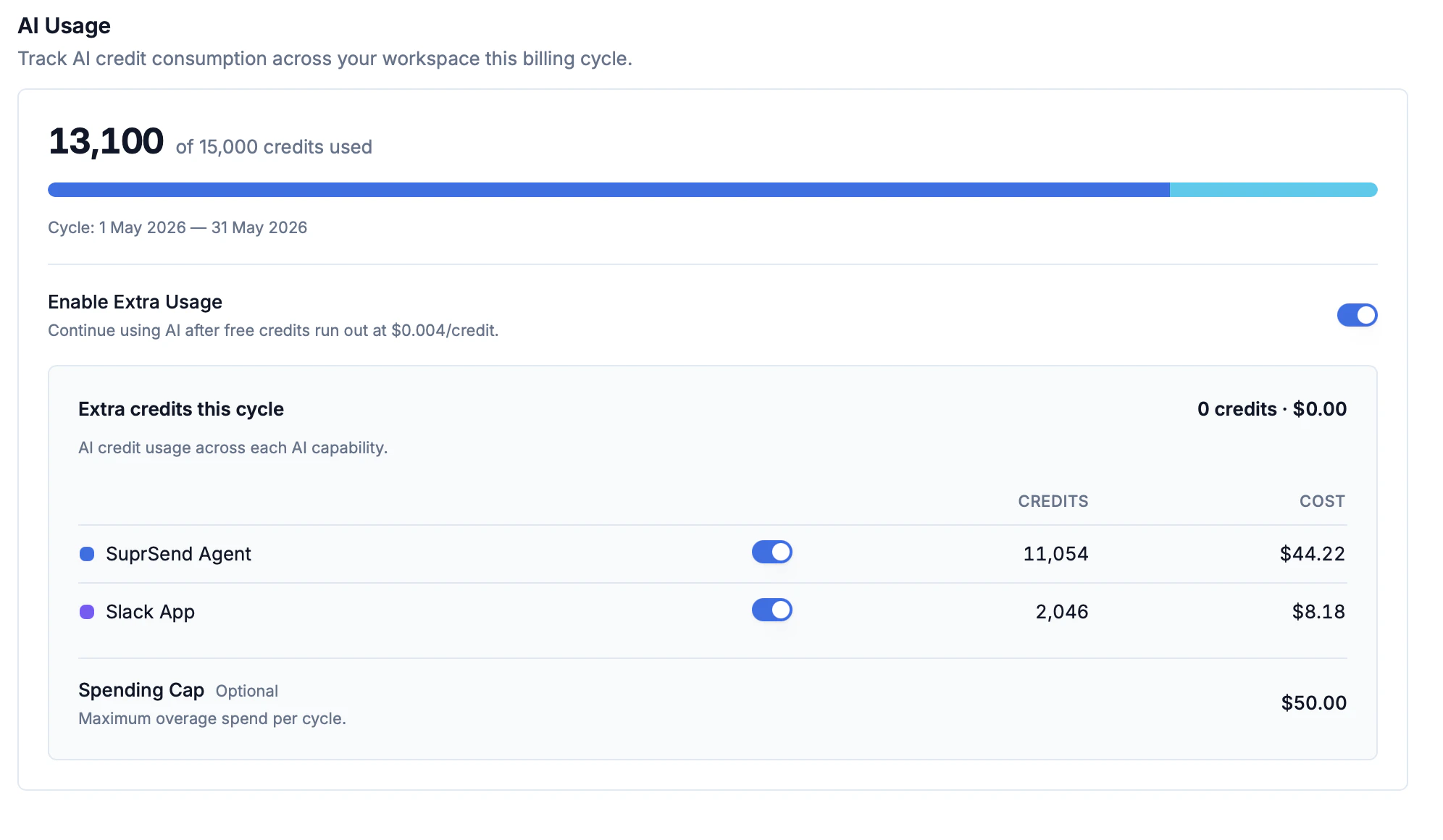Click the "Optional" tag beside Spending Cap
The image size is (1443, 840).
(247, 691)
